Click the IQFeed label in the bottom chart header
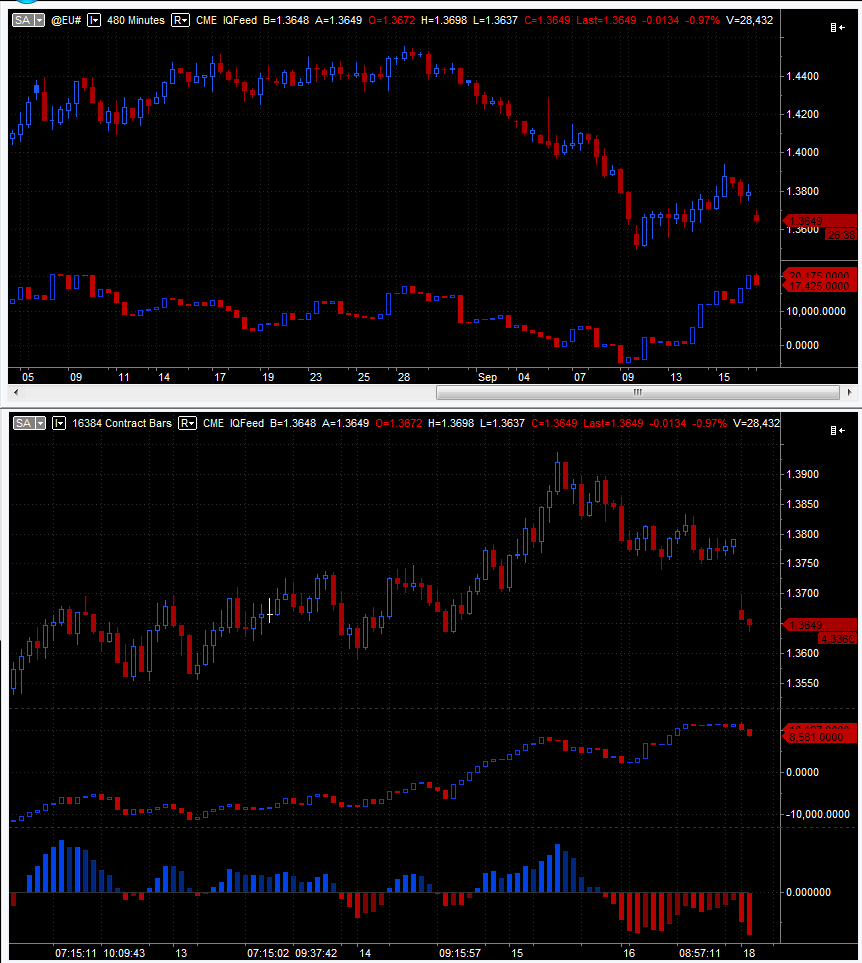Viewport: 862px width, 963px height. click(247, 423)
